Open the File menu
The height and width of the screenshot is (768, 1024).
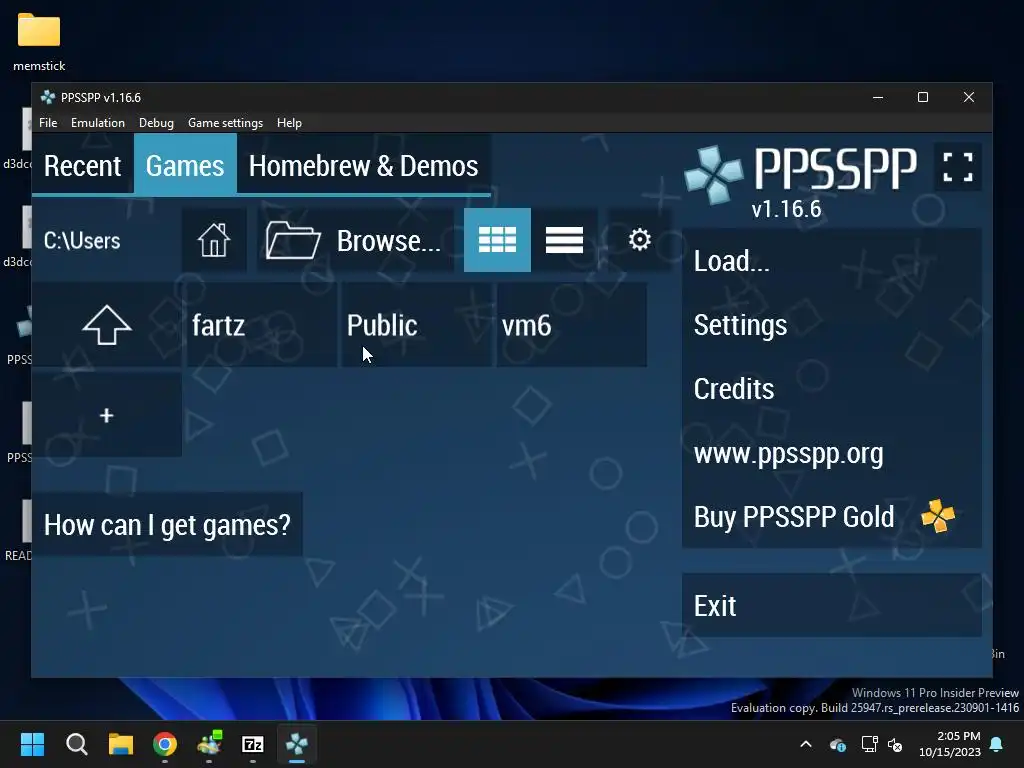pos(48,123)
